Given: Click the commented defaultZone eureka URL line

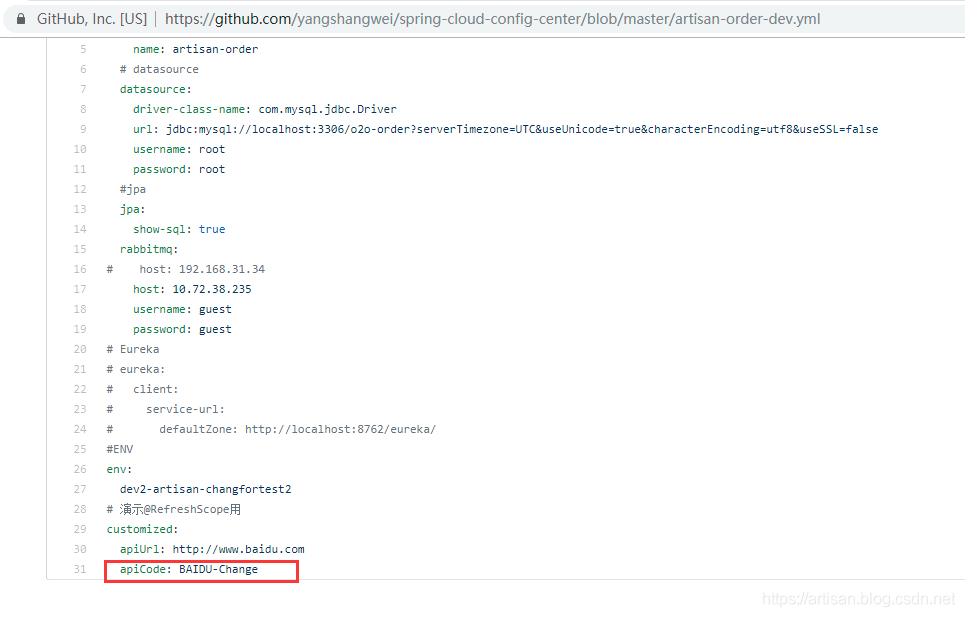Looking at the screenshot, I should click(x=297, y=429).
